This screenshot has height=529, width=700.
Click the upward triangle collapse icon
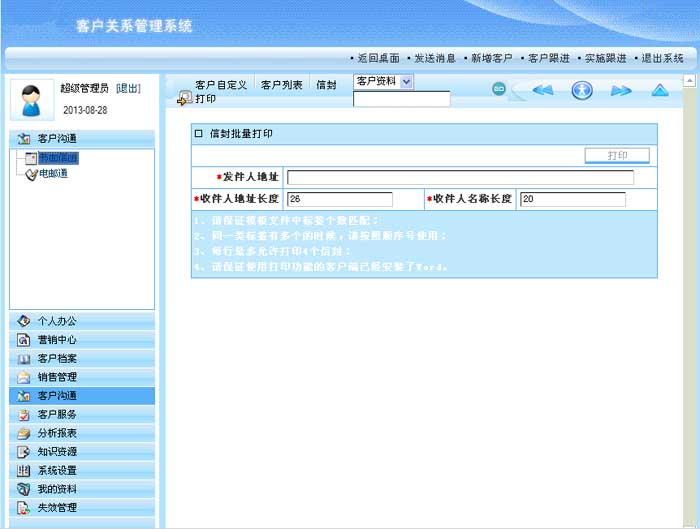[659, 91]
